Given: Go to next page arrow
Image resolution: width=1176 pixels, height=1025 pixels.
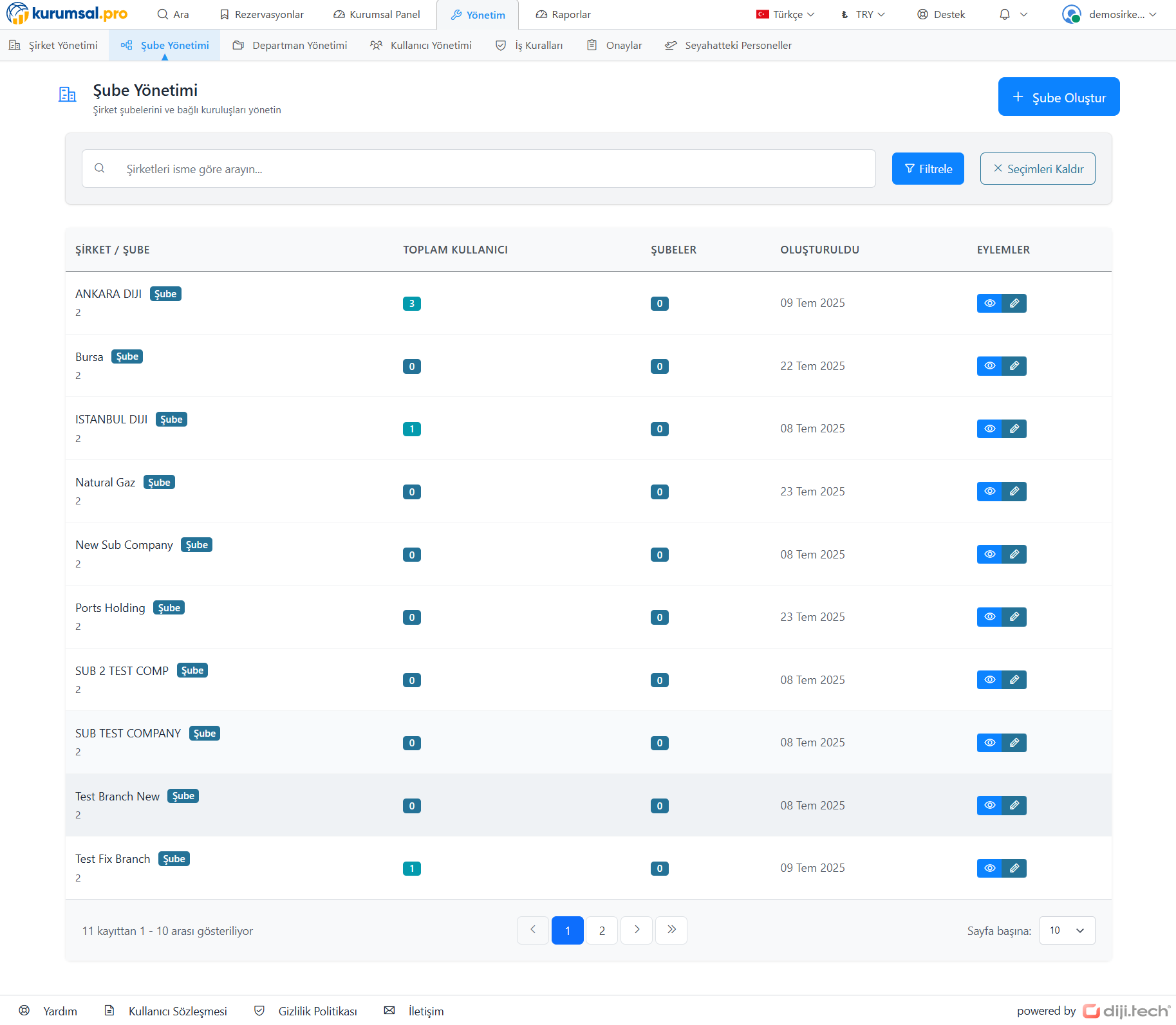Looking at the screenshot, I should (637, 930).
